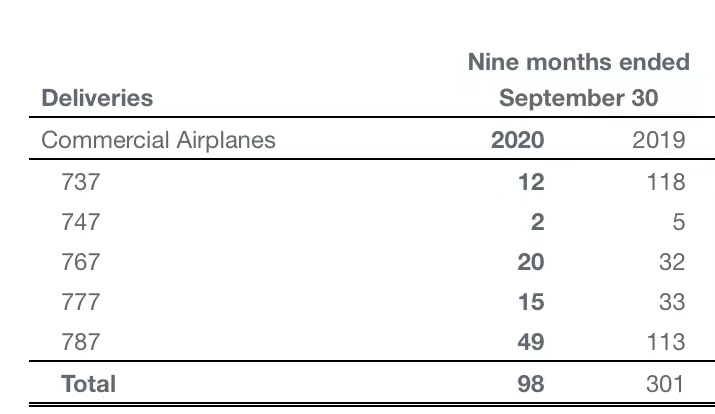Select the 737 row label
The image size is (715, 414).
tap(80, 182)
